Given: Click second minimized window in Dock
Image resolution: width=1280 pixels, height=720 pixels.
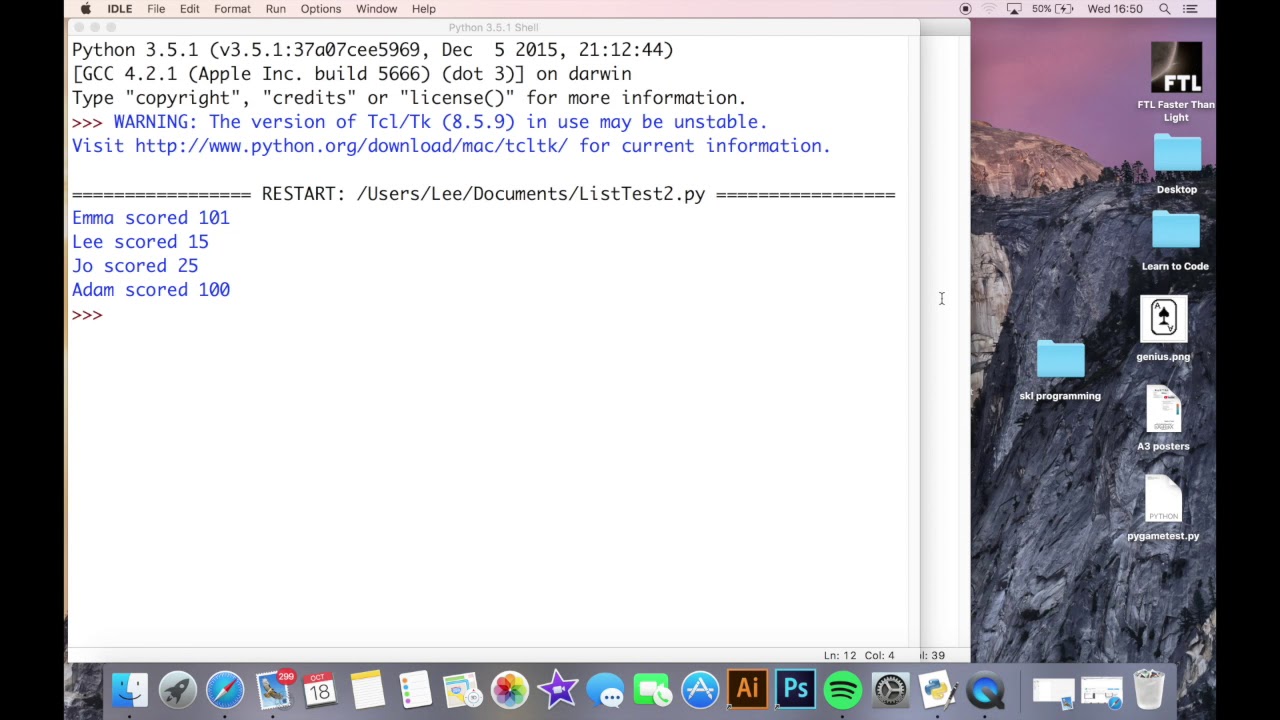Looking at the screenshot, I should coord(1102,692).
